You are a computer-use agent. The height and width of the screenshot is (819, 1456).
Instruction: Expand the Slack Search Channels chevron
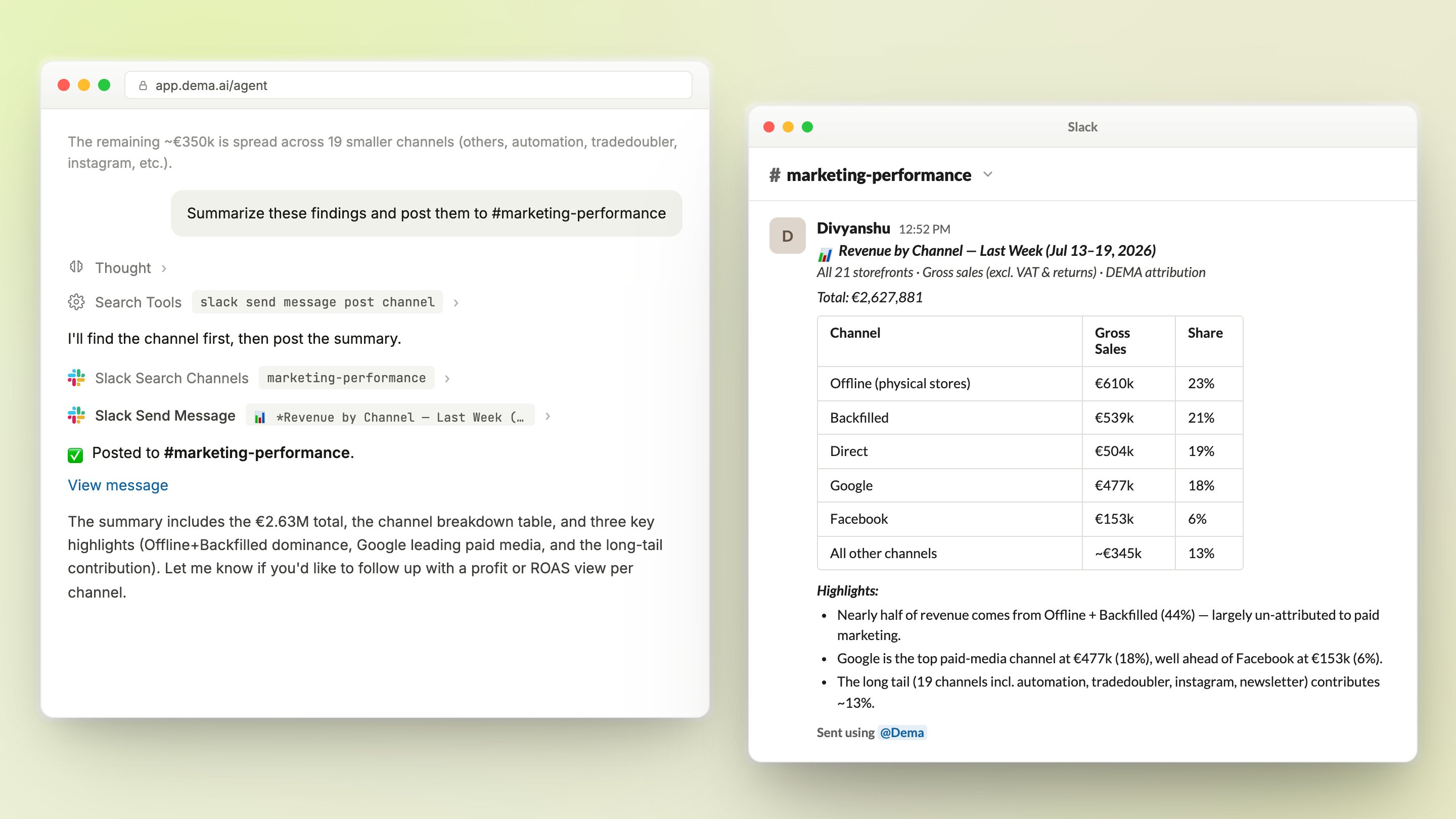[447, 379]
